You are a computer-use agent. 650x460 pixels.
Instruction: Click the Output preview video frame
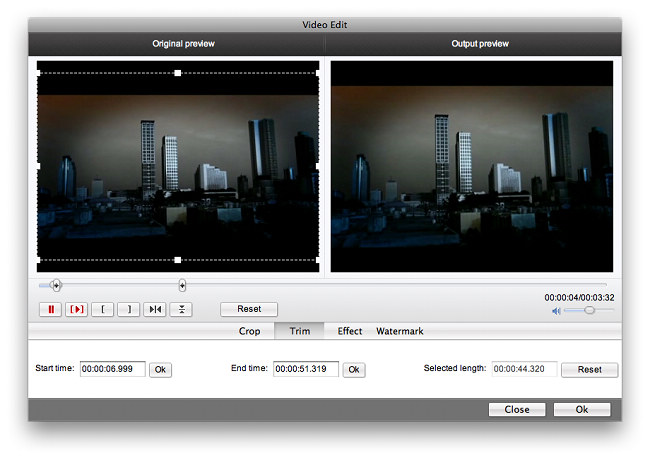(x=472, y=166)
